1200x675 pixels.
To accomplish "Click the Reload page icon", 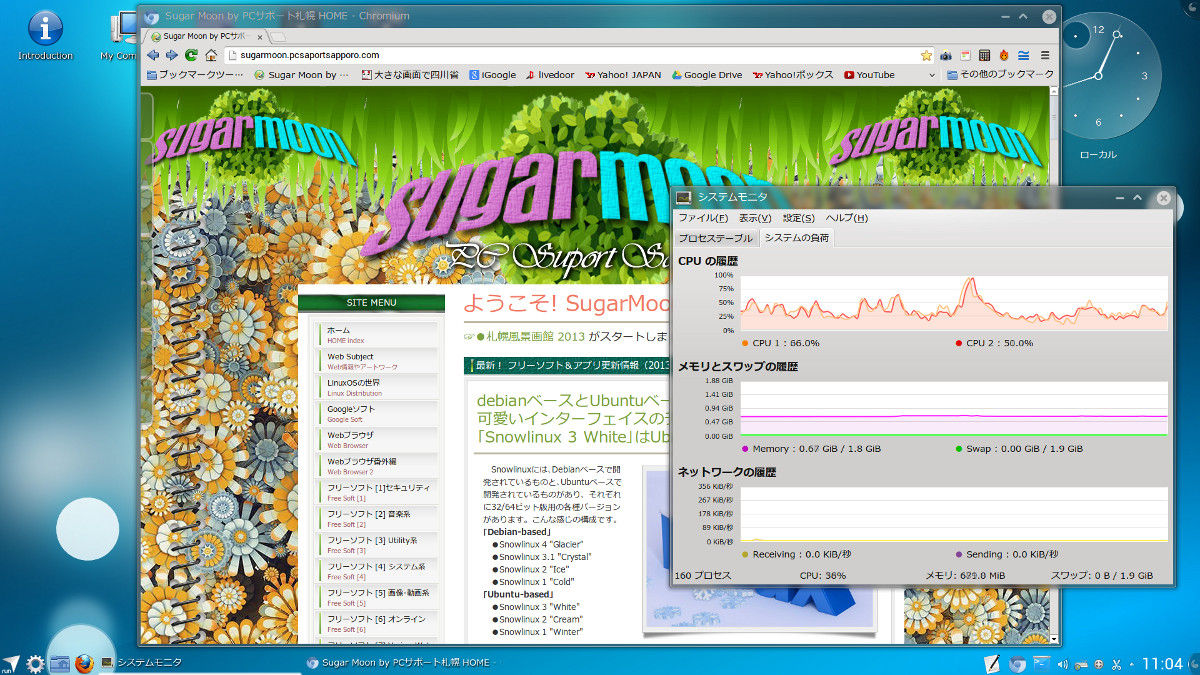I will point(190,57).
